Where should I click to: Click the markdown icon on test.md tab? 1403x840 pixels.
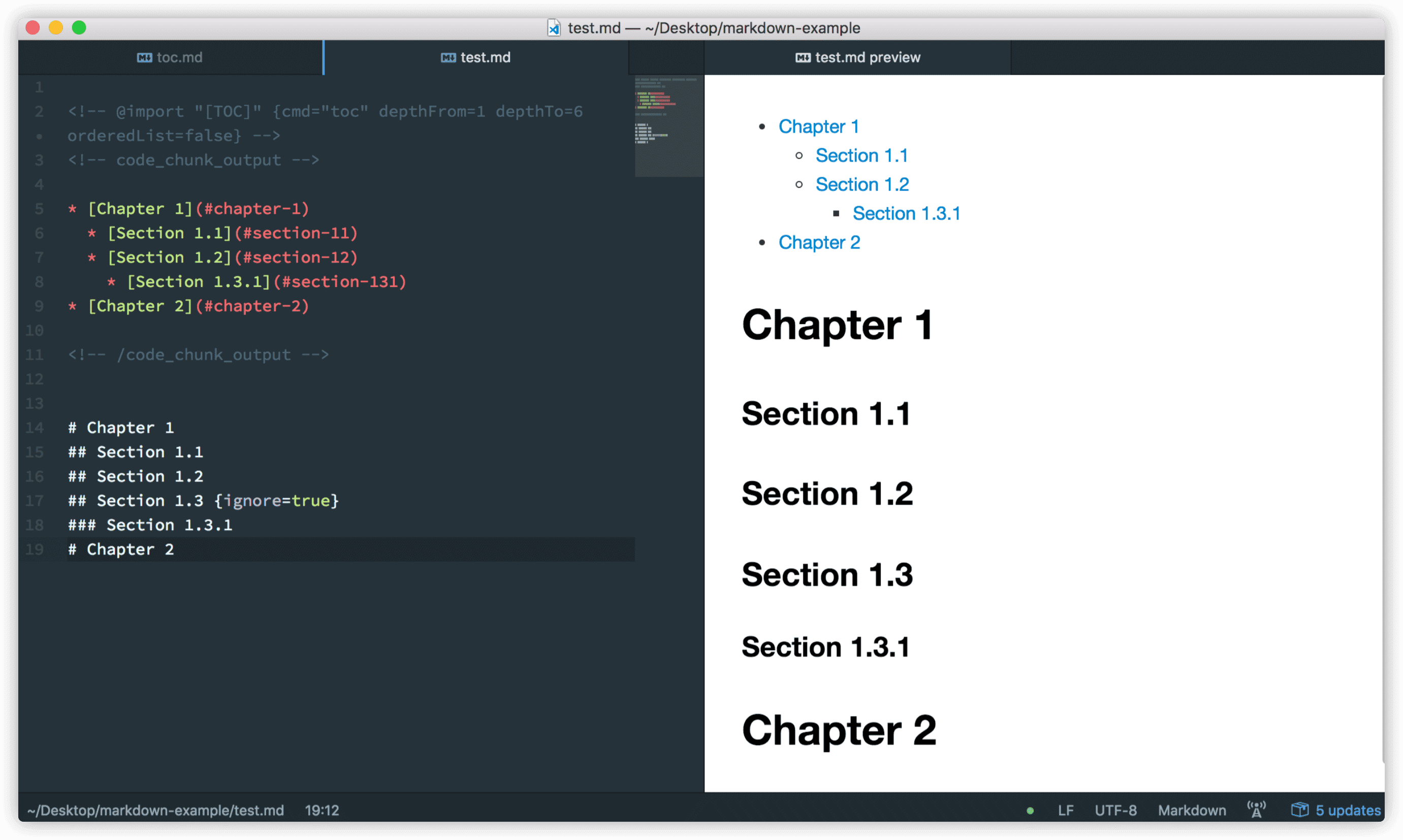pyautogui.click(x=448, y=58)
